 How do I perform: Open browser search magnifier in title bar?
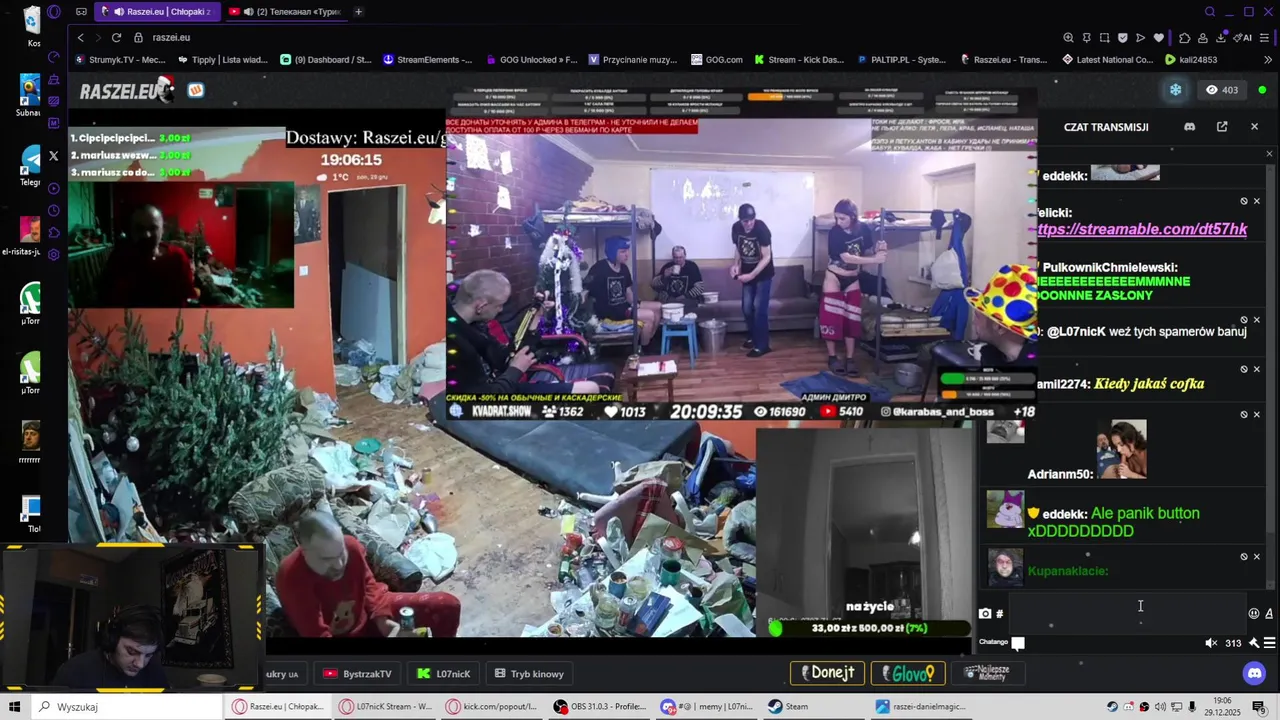(x=1210, y=12)
